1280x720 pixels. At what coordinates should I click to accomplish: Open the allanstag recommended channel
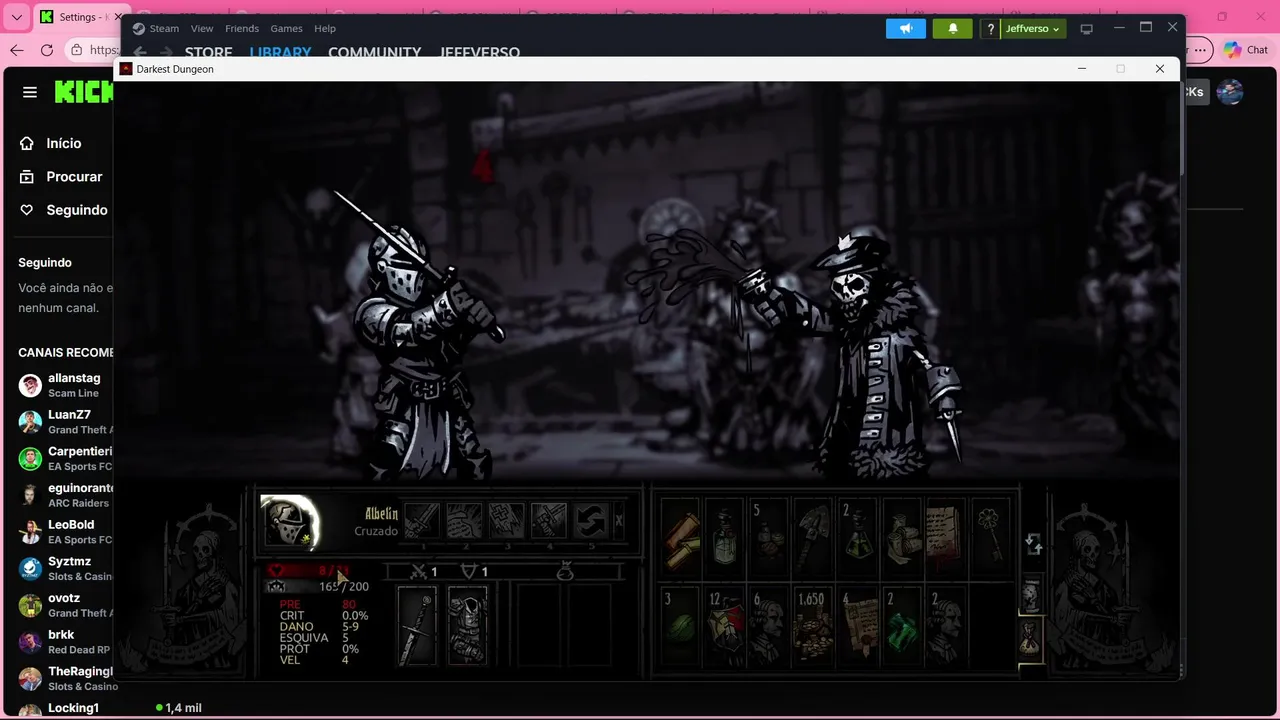tap(65, 385)
